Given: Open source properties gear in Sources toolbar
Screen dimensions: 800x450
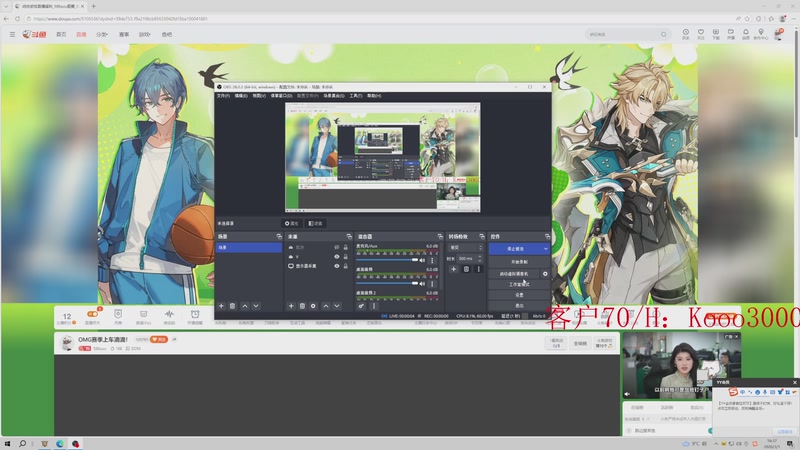Looking at the screenshot, I should pos(313,306).
